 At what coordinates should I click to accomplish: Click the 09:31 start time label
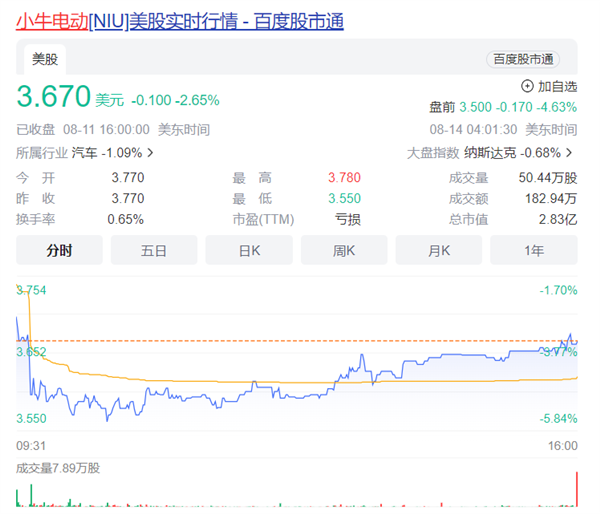(31, 445)
